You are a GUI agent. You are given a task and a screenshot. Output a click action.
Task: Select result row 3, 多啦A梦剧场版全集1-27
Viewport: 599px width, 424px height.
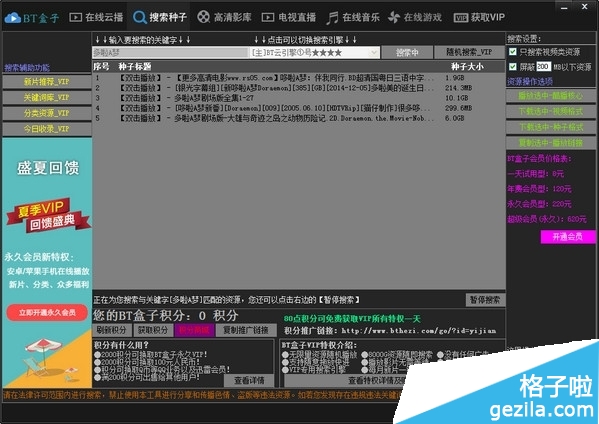point(298,98)
